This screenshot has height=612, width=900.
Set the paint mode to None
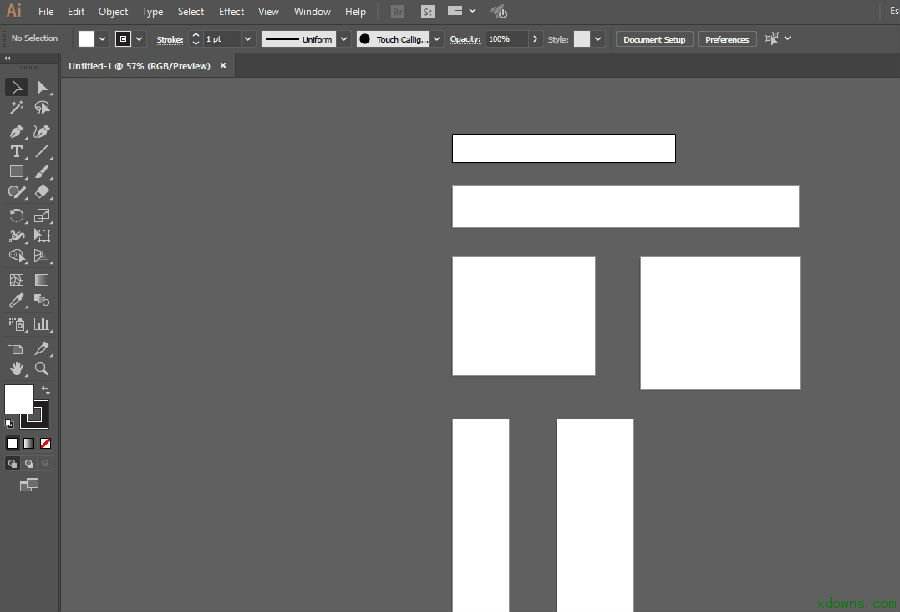click(45, 443)
